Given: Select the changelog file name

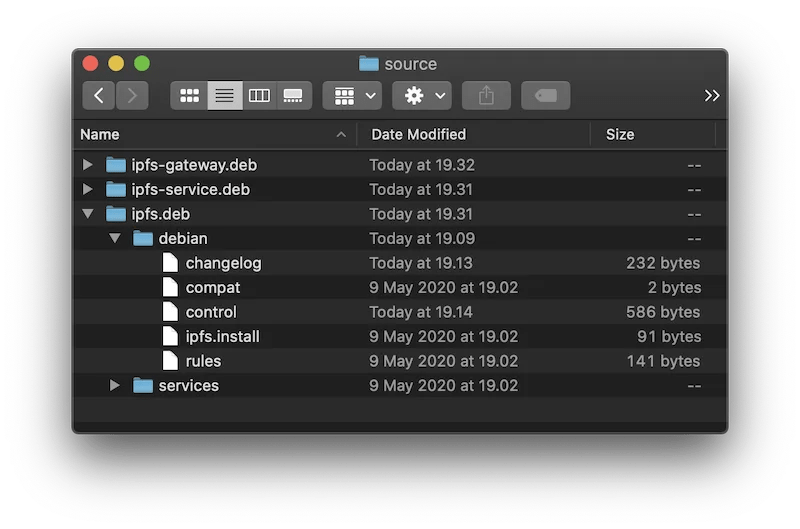Looking at the screenshot, I should click(x=223, y=263).
